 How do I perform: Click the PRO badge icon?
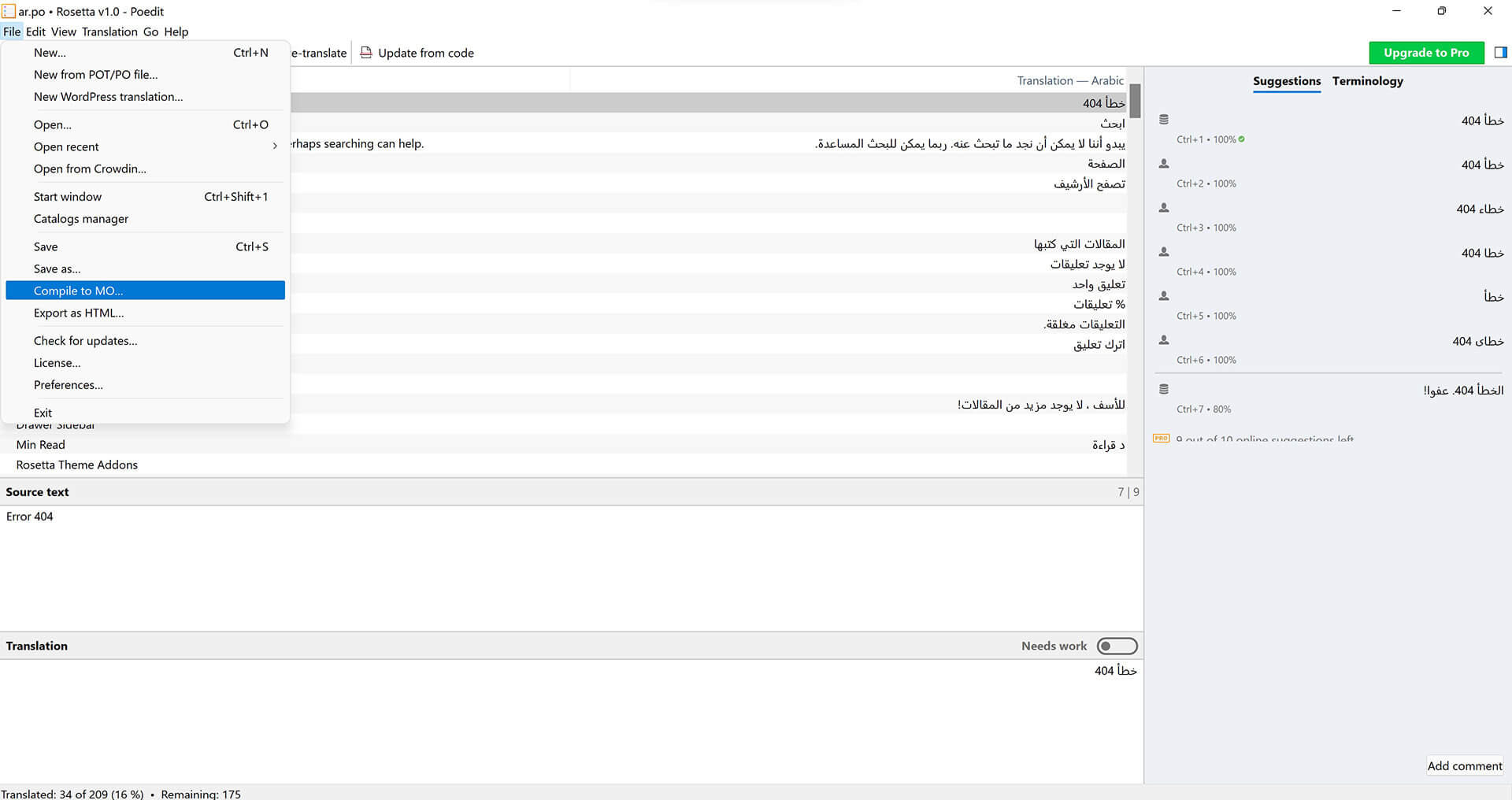click(x=1161, y=438)
